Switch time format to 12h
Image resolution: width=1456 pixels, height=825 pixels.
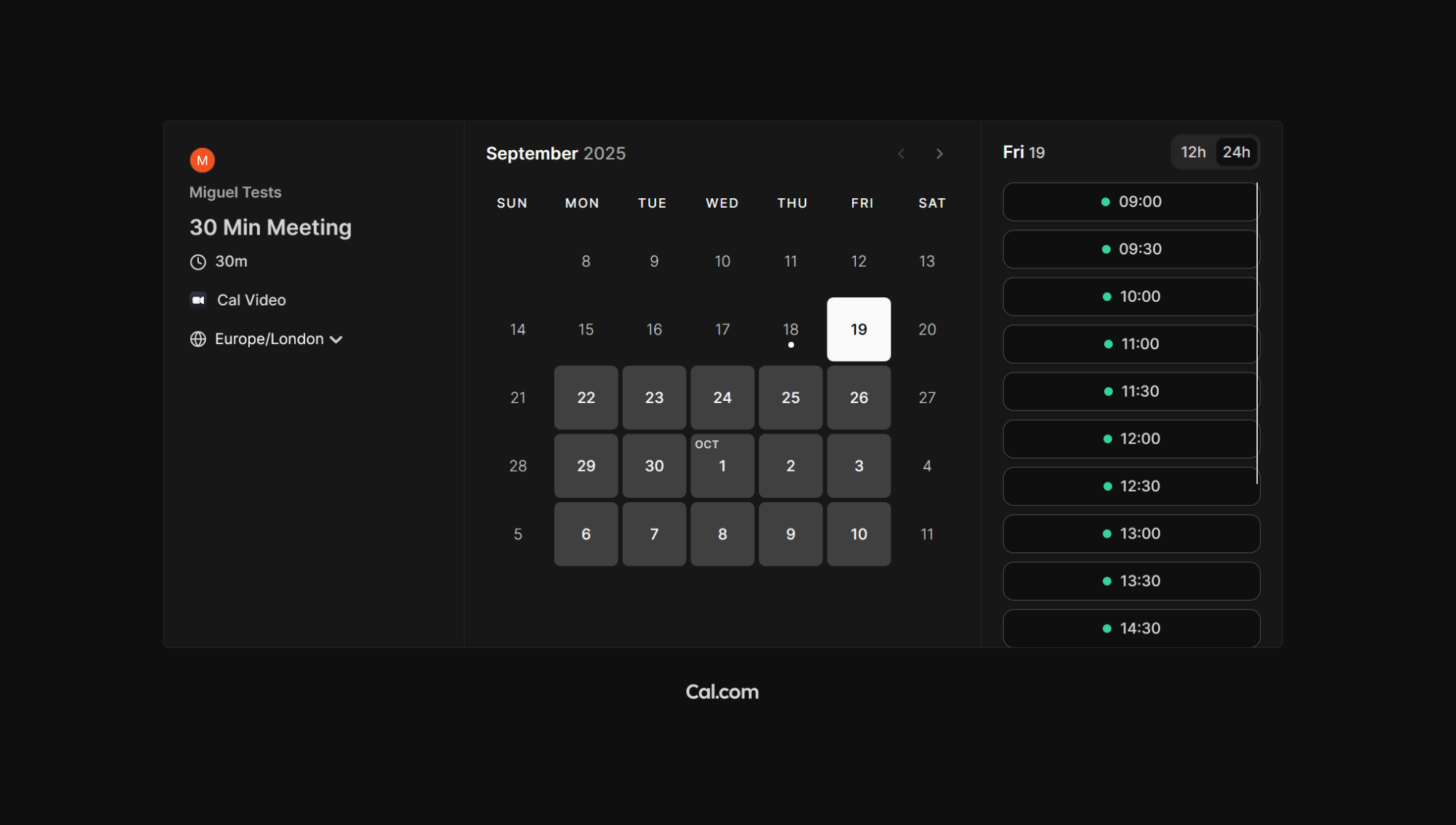pyautogui.click(x=1192, y=152)
